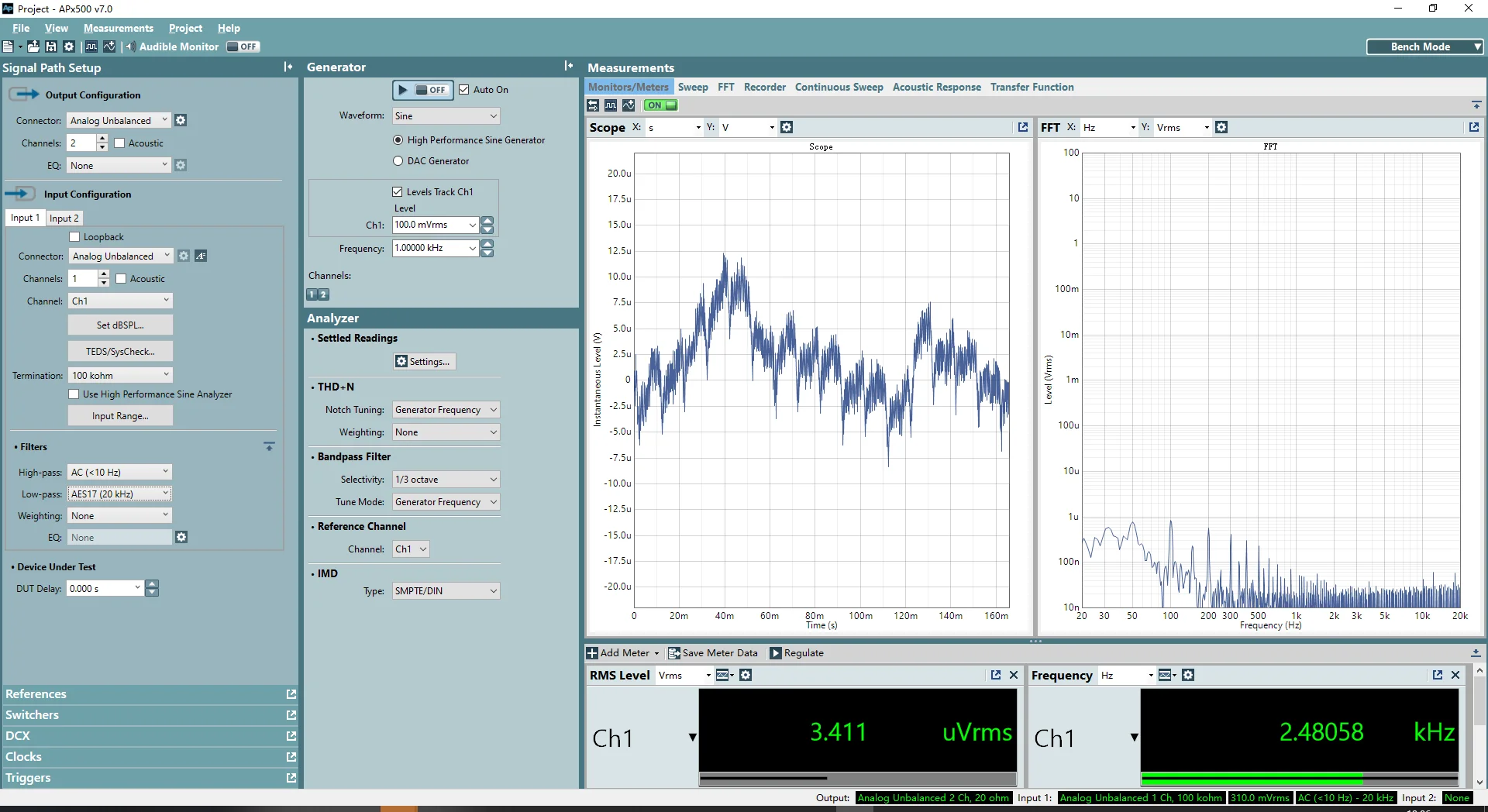Collapse the Signal Path Setup panel
Viewport: 1488px width, 812px height.
click(x=288, y=67)
